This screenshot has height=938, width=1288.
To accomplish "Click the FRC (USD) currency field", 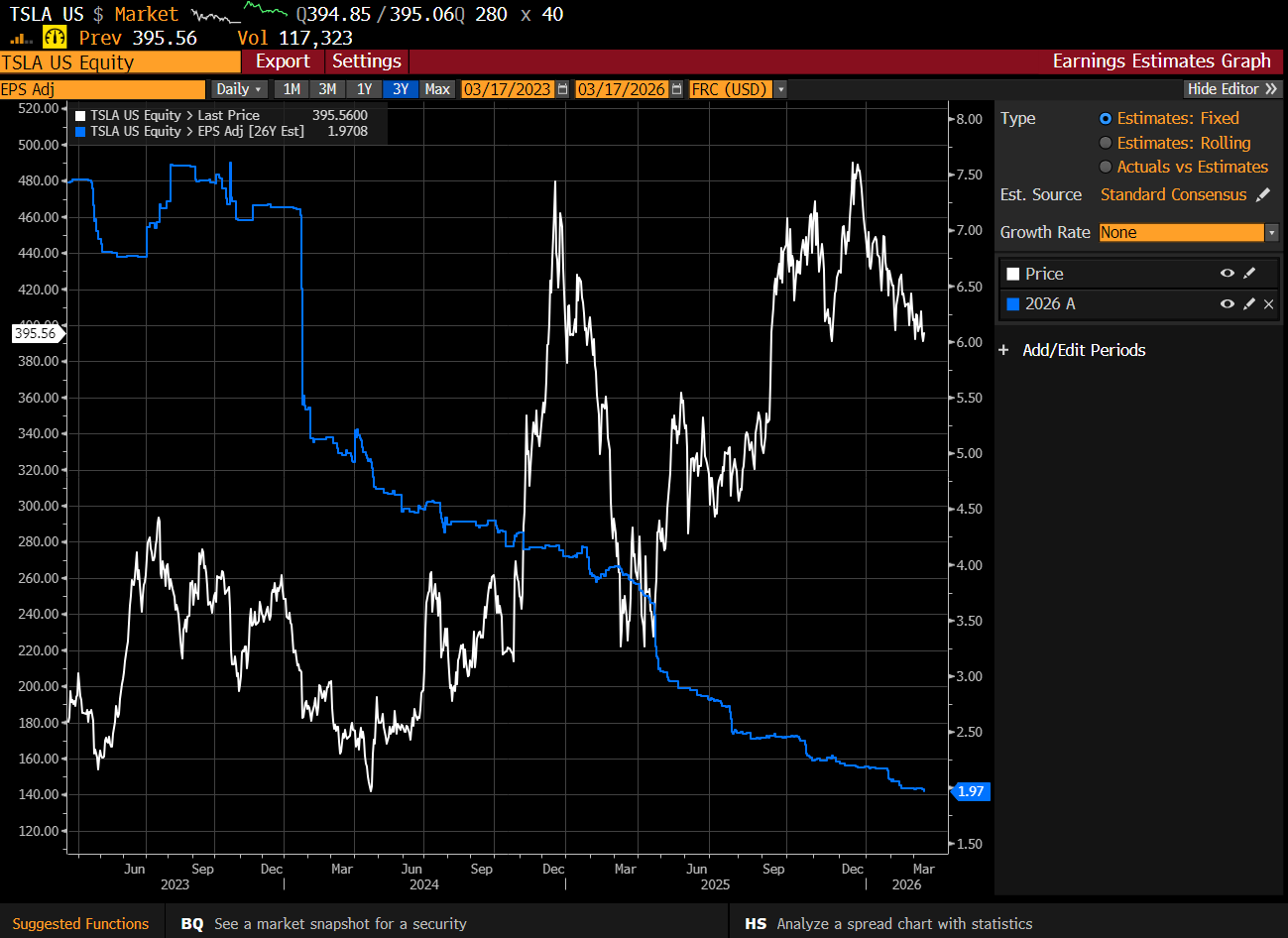I will click(731, 89).
